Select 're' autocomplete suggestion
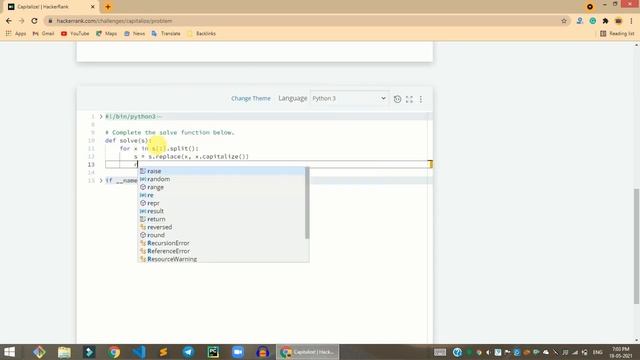The width and height of the screenshot is (640, 360). tap(221, 195)
